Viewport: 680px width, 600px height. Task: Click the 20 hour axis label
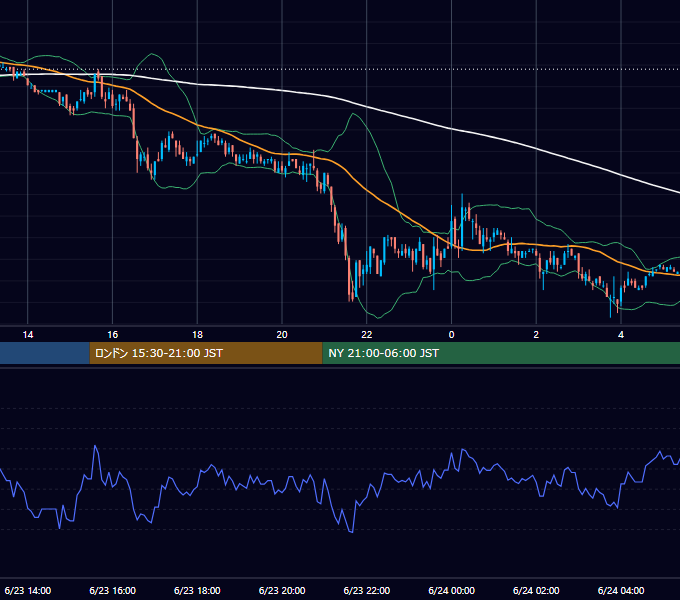pos(282,335)
